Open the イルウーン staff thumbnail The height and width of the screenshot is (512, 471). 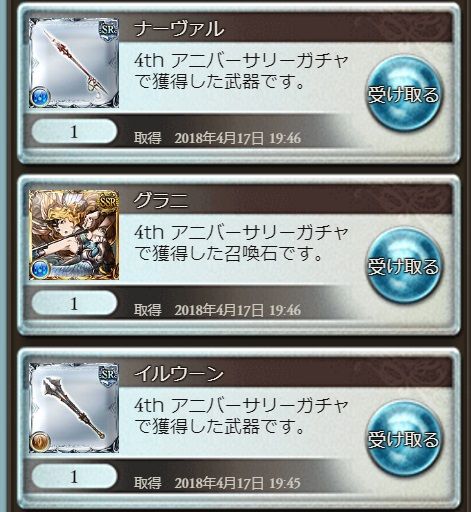[74, 408]
